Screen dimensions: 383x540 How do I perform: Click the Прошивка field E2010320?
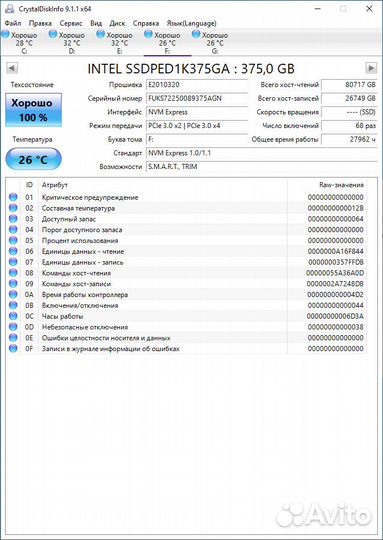click(197, 85)
